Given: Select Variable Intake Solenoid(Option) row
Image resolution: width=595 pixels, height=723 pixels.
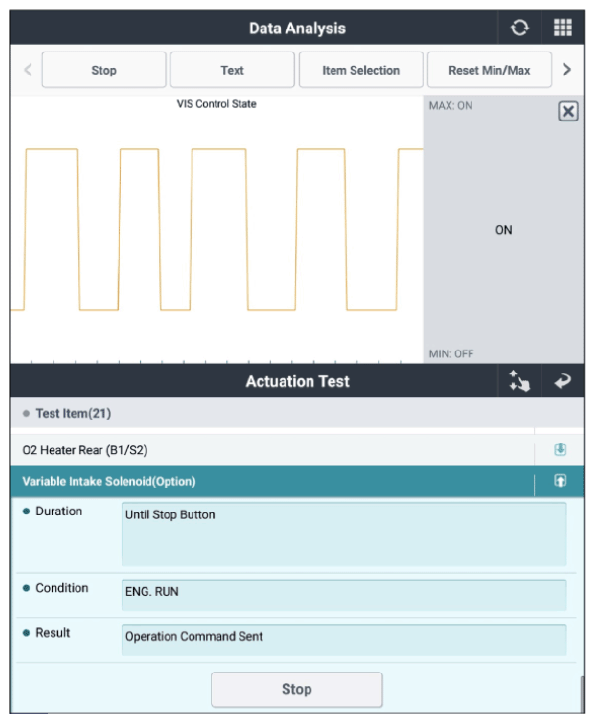Looking at the screenshot, I should point(272,481).
